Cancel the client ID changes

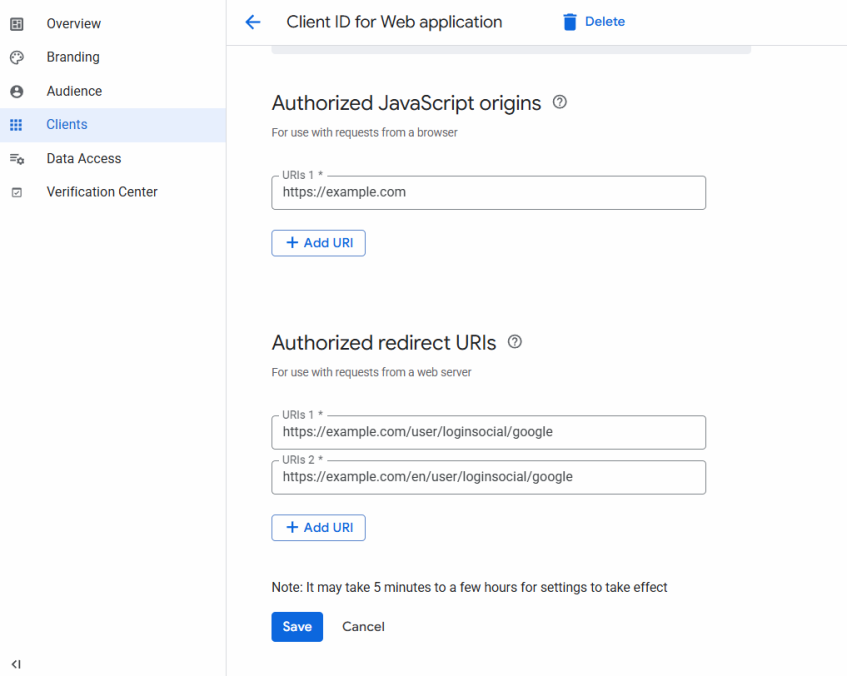pyautogui.click(x=363, y=627)
